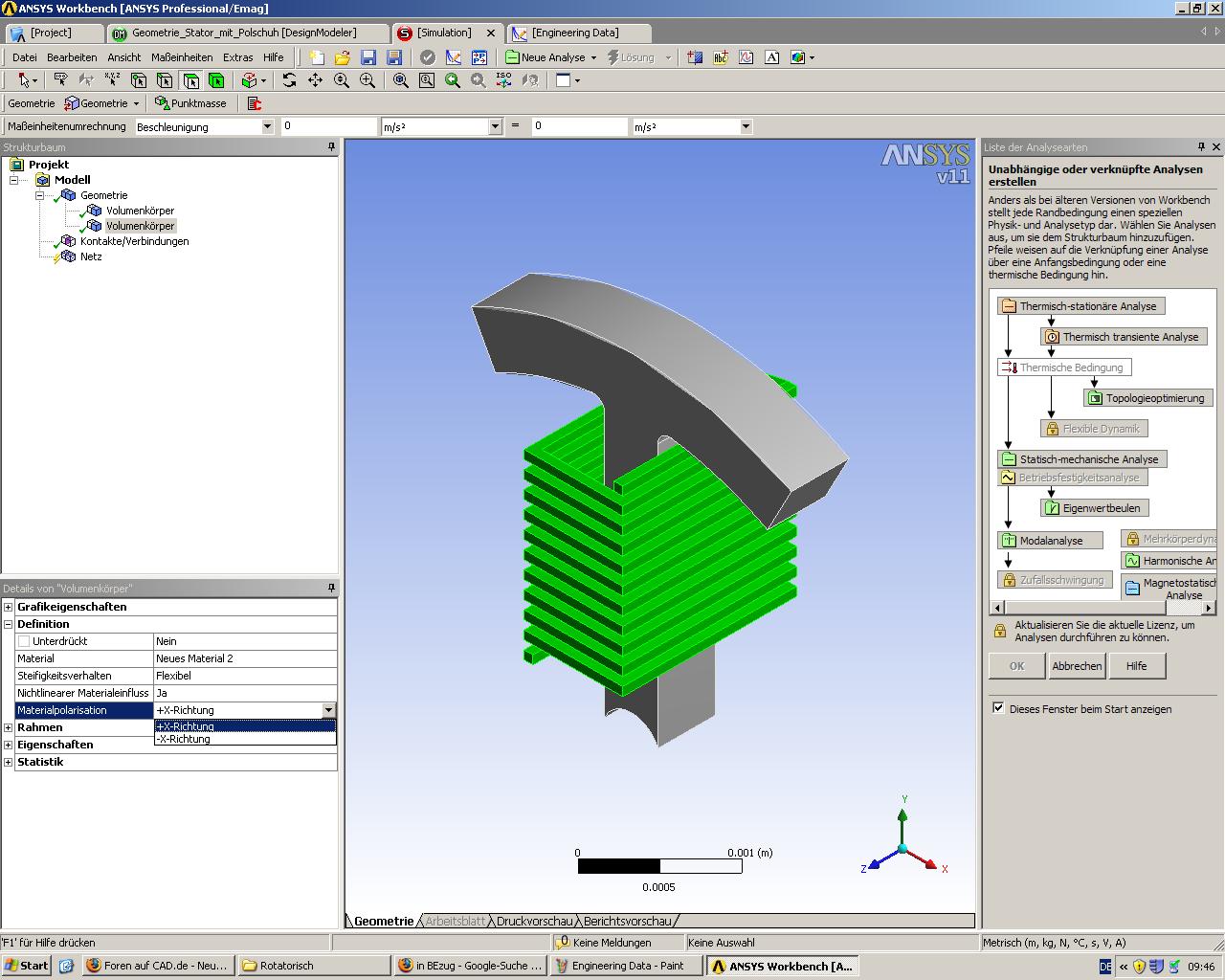Select Eigenwertbeulen analysis
This screenshot has height=980, width=1225.
pos(1095,508)
